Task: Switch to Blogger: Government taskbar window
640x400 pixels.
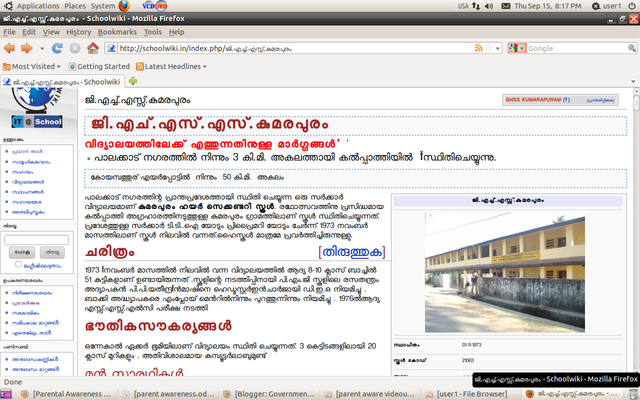Action: pyautogui.click(x=269, y=394)
